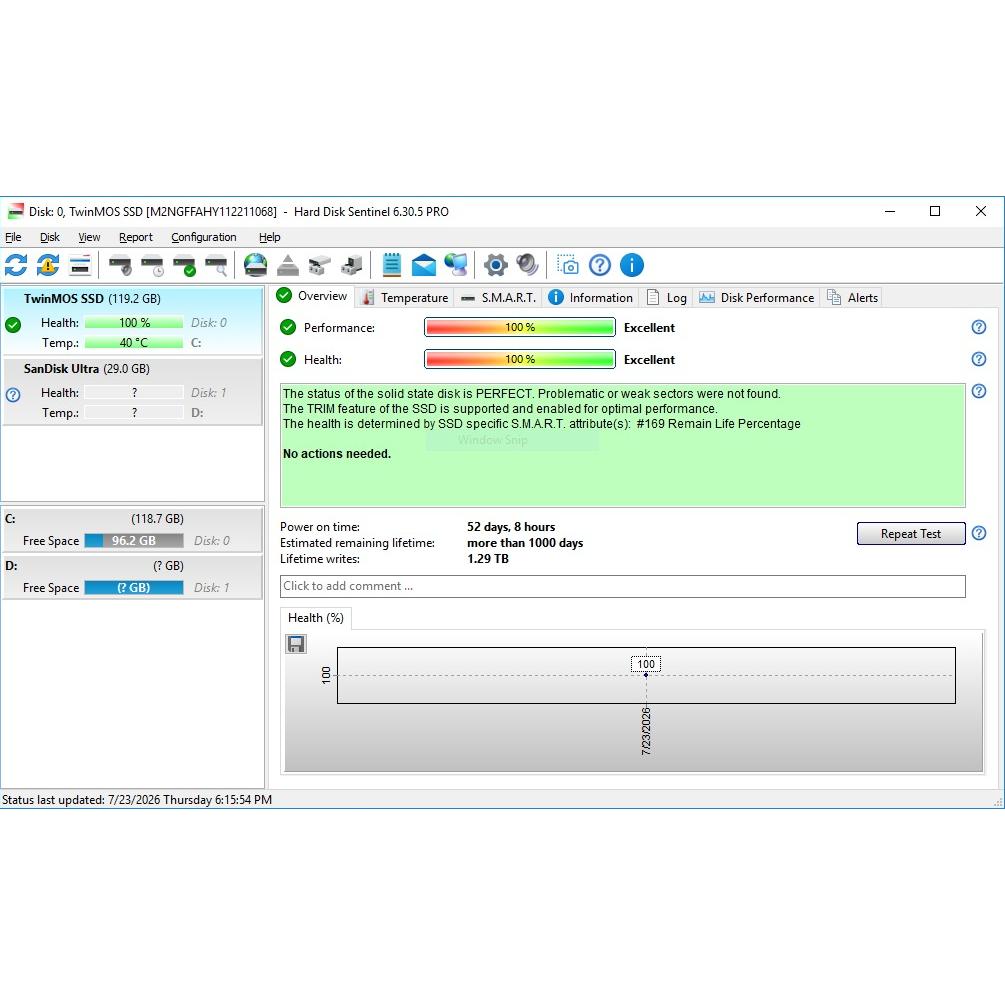
Task: Switch to the Log tab
Action: (x=667, y=297)
